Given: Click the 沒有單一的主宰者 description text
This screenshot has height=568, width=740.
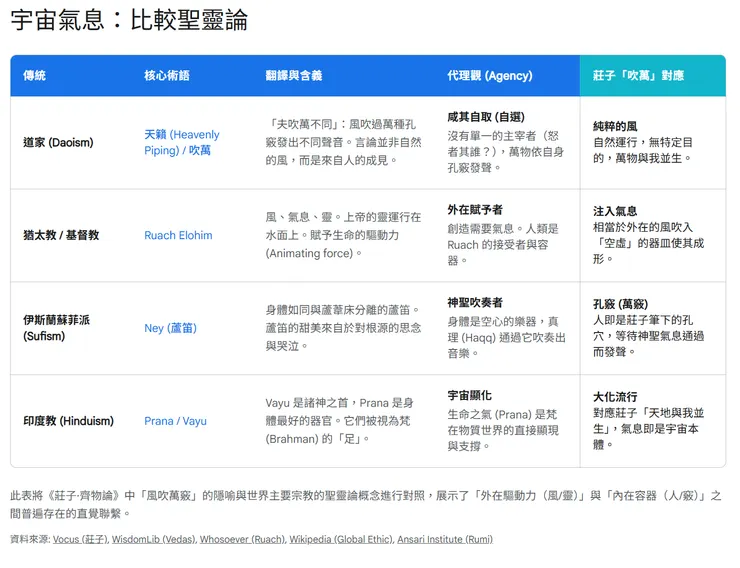Looking at the screenshot, I should tap(505, 152).
